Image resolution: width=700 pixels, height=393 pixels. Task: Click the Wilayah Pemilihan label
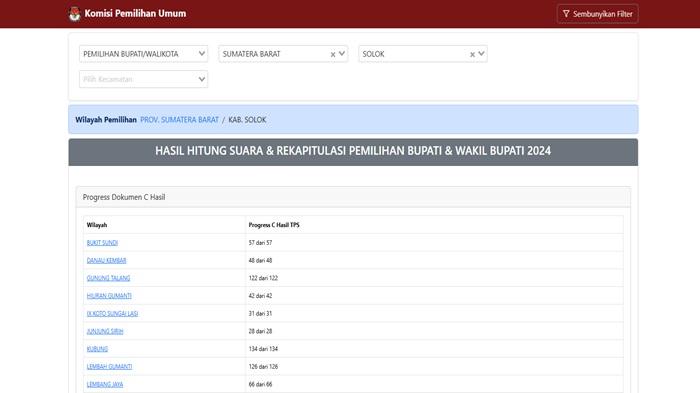click(106, 120)
